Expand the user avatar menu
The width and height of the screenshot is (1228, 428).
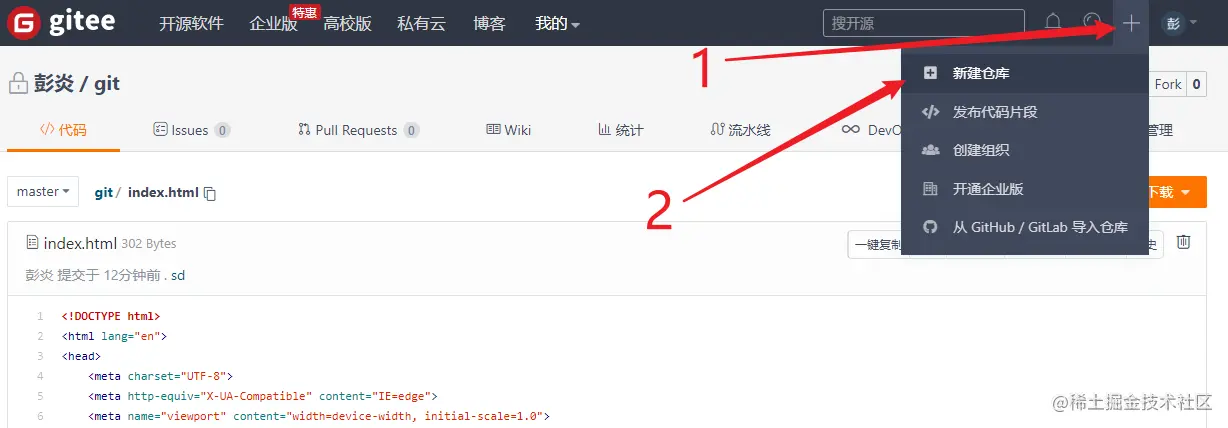point(1179,22)
